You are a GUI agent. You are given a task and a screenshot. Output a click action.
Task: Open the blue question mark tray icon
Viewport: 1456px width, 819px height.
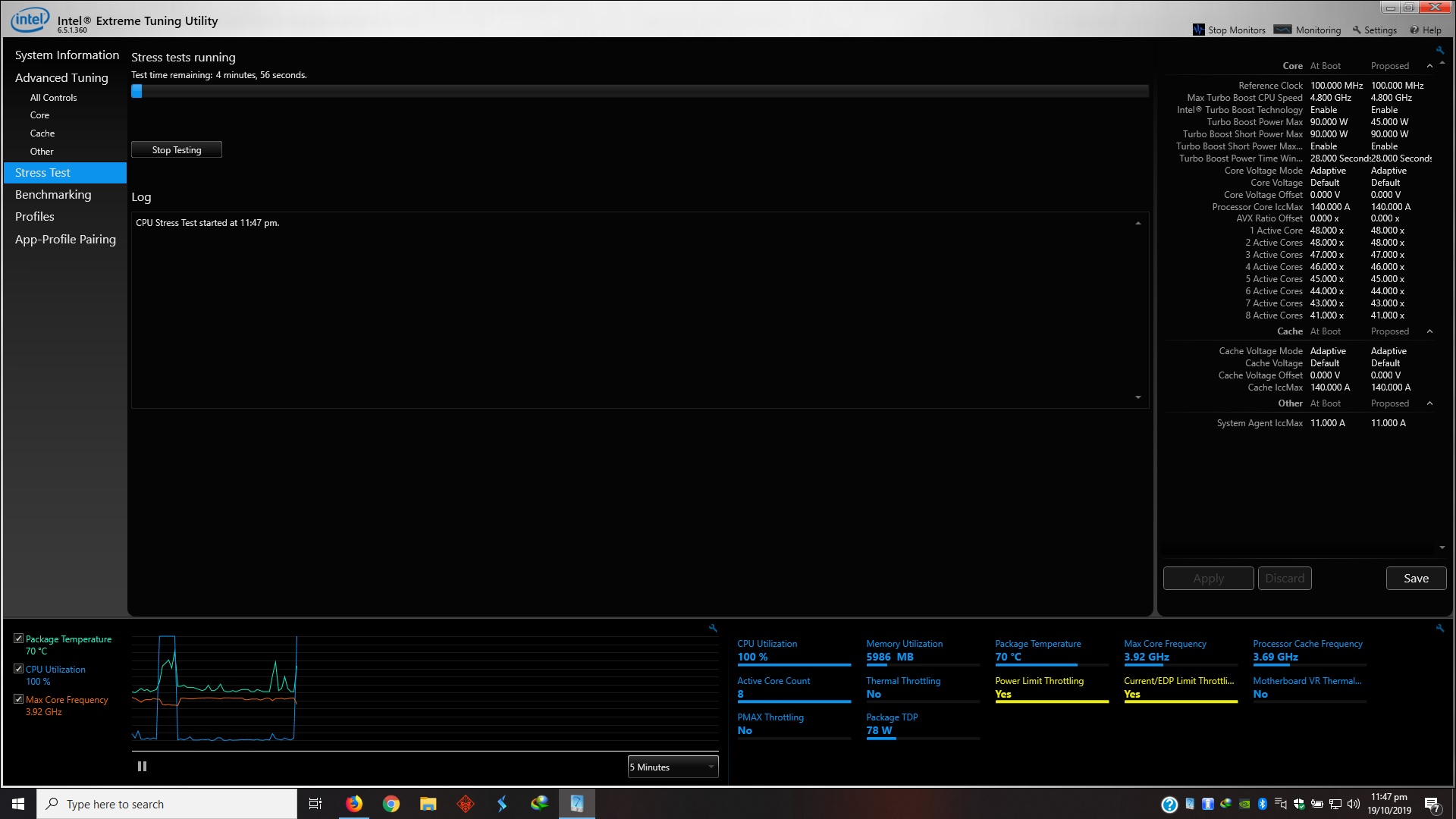[1169, 805]
